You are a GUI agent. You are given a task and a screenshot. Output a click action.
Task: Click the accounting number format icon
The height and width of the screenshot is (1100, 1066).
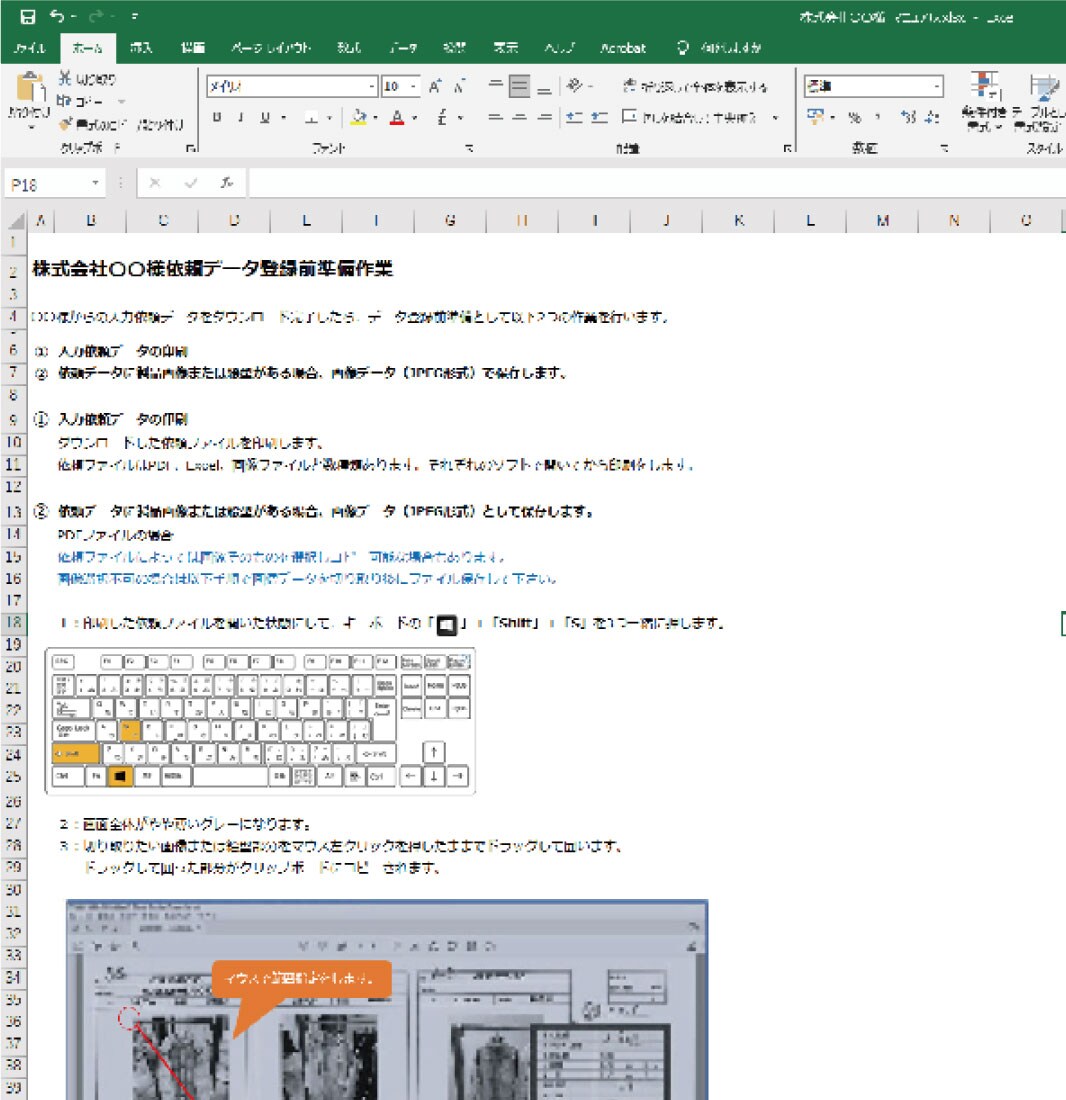pyautogui.click(x=815, y=116)
